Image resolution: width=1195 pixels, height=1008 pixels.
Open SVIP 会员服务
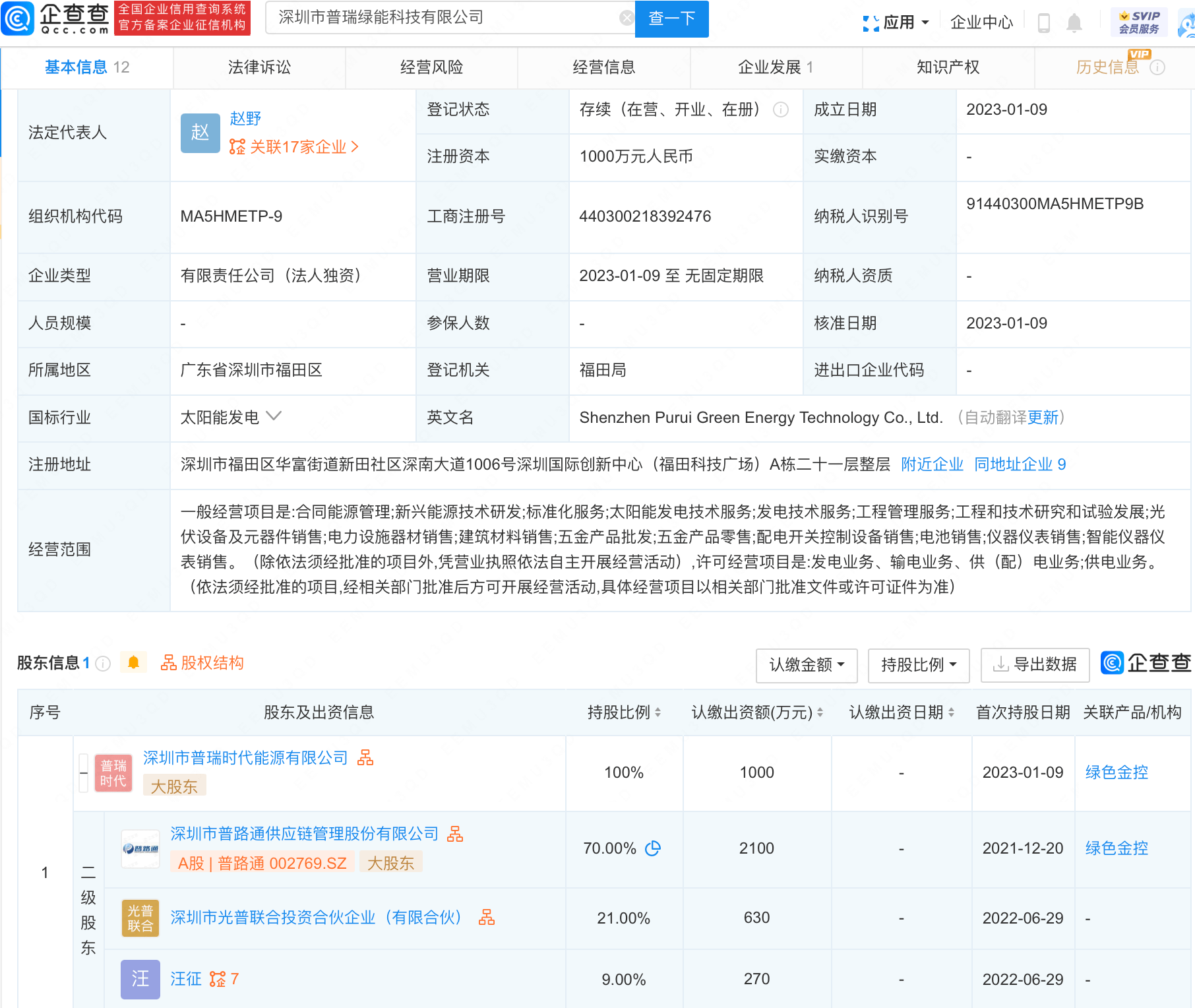[1139, 20]
